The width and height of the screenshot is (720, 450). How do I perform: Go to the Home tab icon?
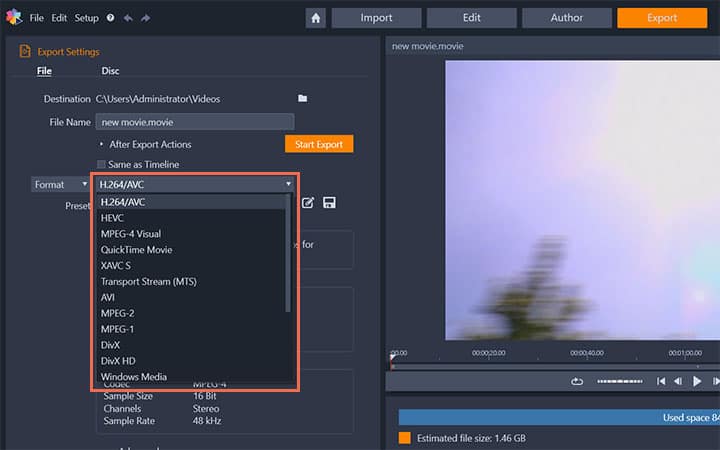pyautogui.click(x=315, y=18)
